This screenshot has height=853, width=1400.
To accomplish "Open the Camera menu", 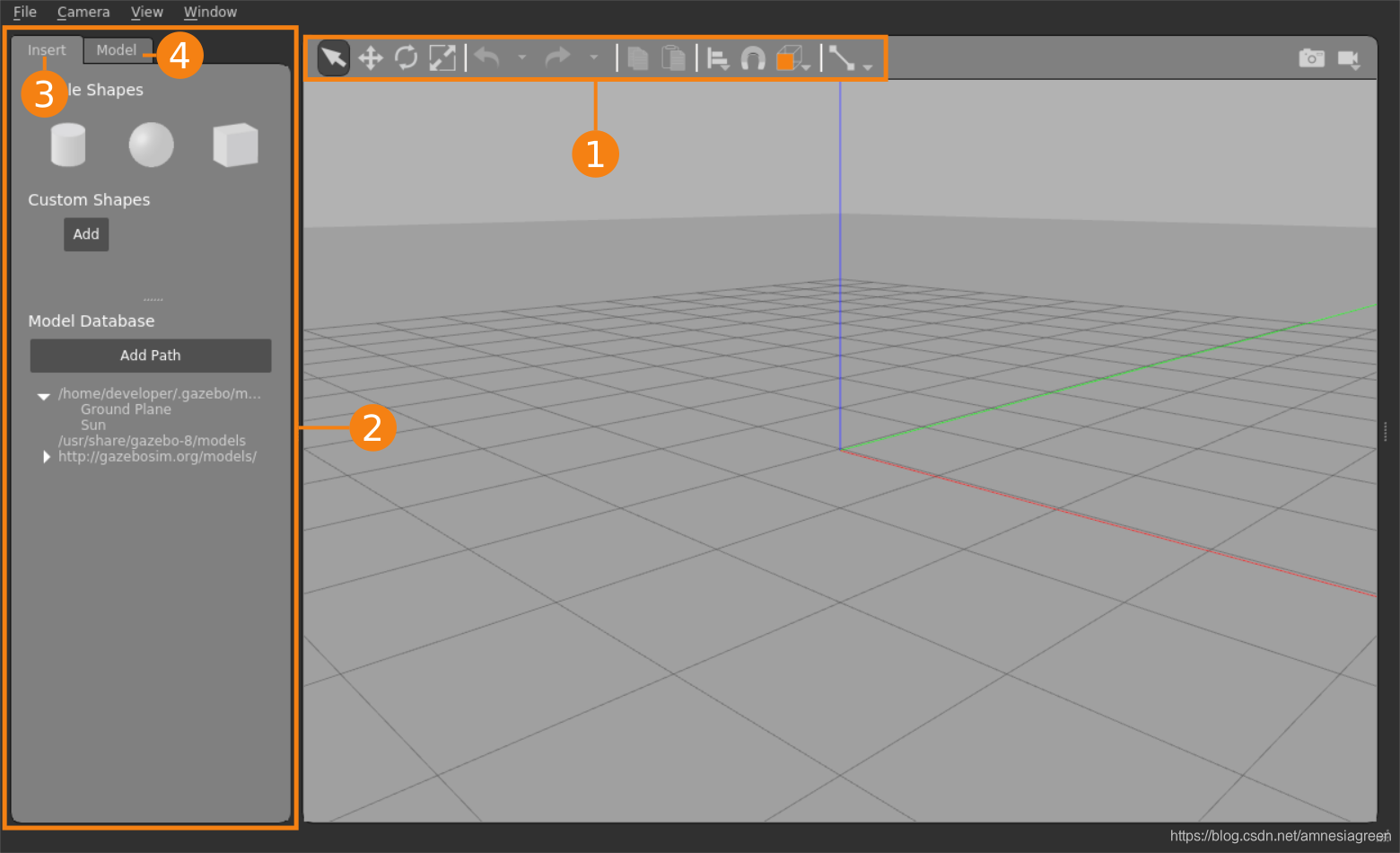I will click(x=83, y=12).
